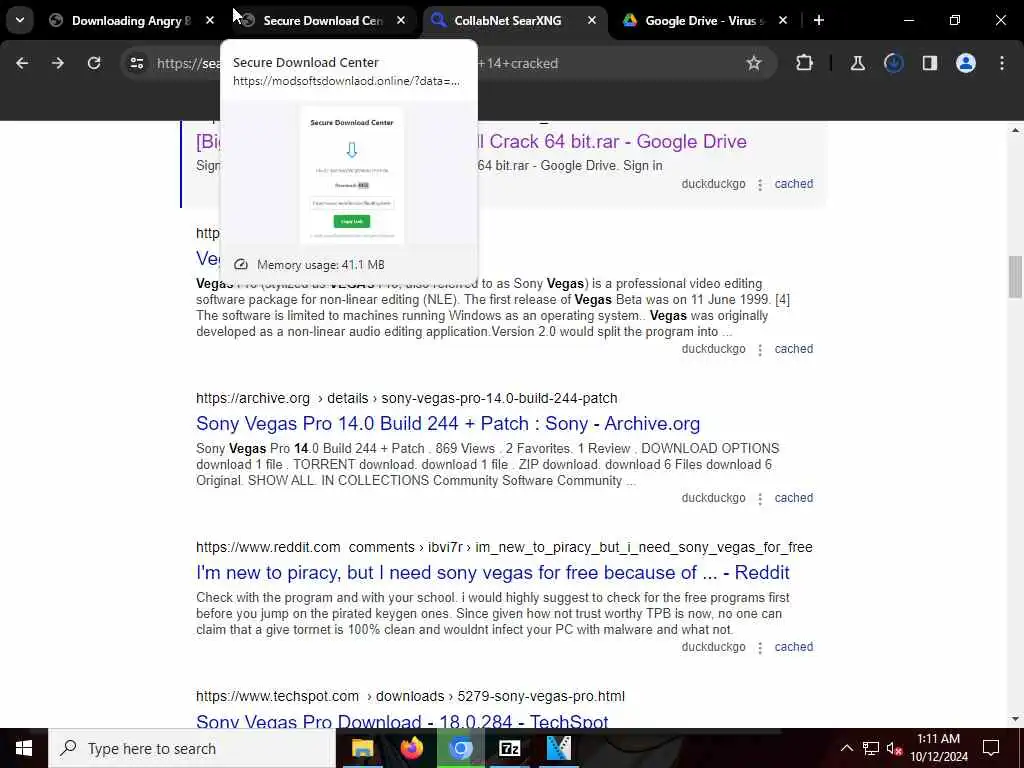This screenshot has width=1024, height=768.
Task: Go back to previous page
Action: [22, 63]
